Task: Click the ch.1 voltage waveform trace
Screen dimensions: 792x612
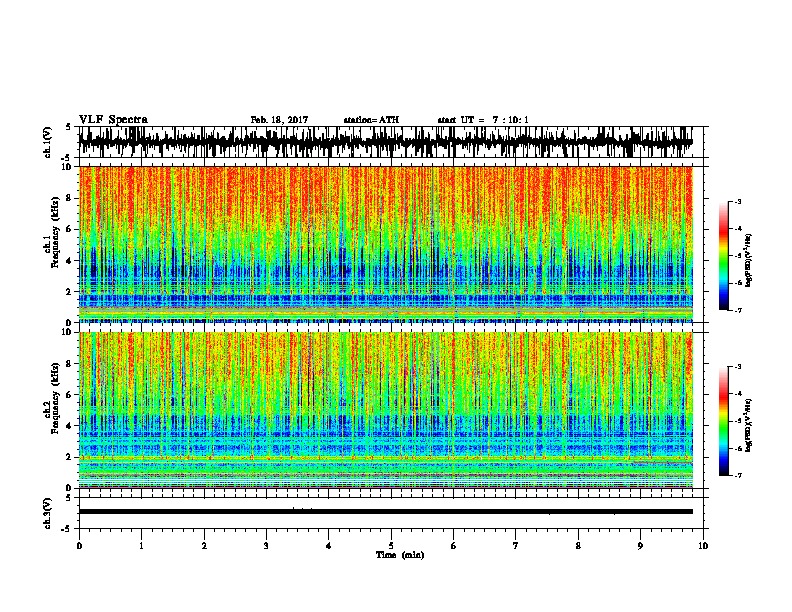Action: (386, 142)
